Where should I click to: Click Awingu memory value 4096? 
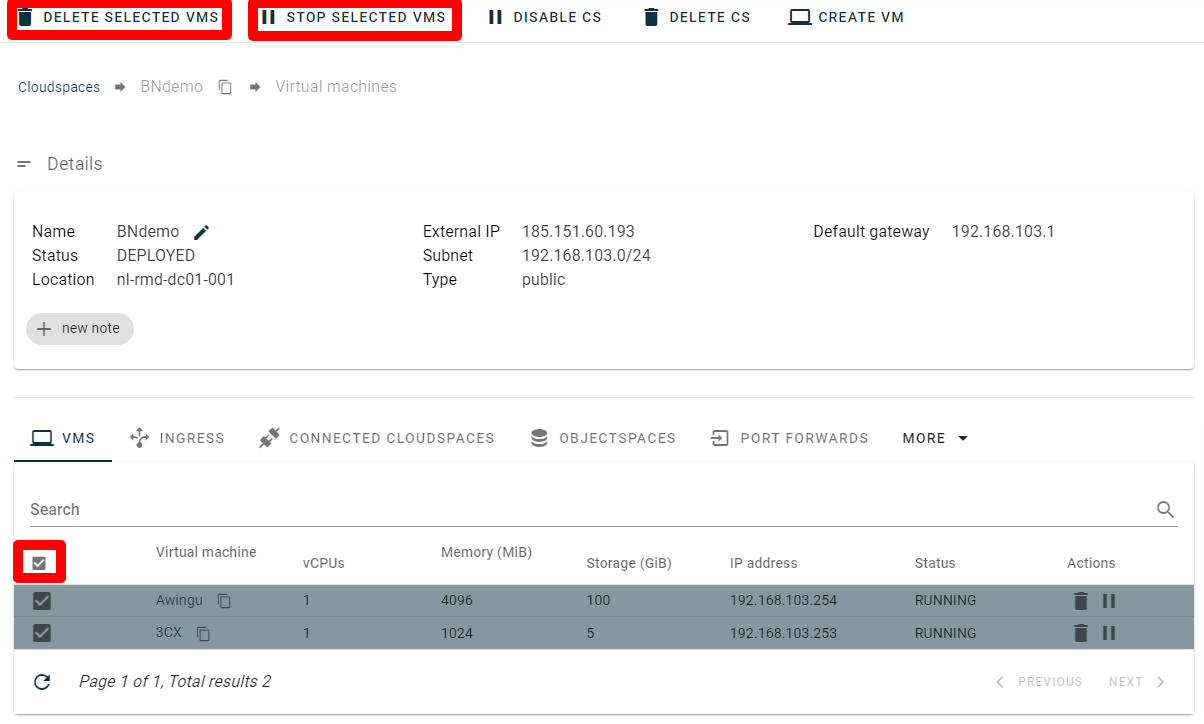(x=457, y=601)
